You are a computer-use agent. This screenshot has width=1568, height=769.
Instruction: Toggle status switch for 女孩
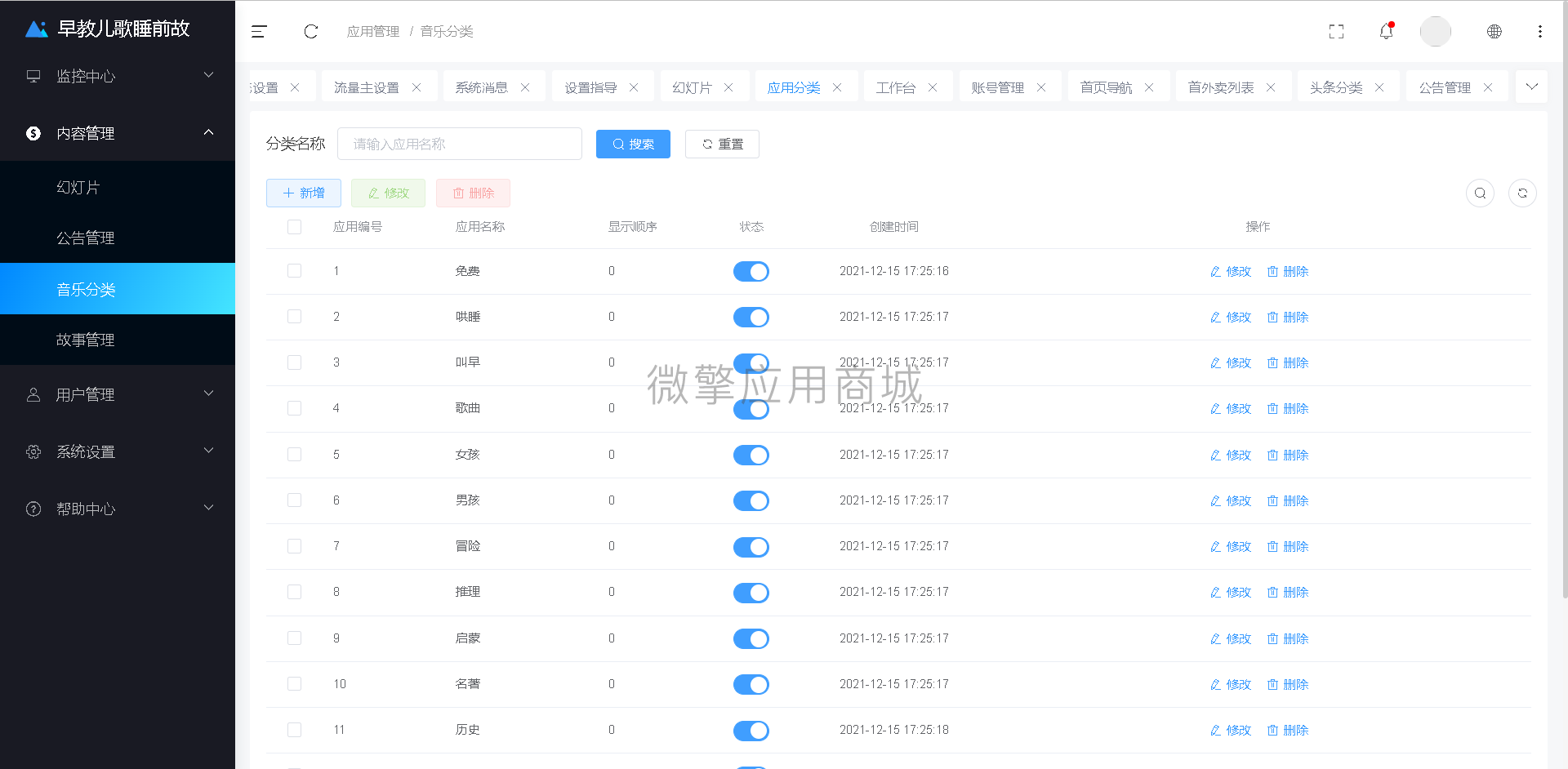click(751, 456)
